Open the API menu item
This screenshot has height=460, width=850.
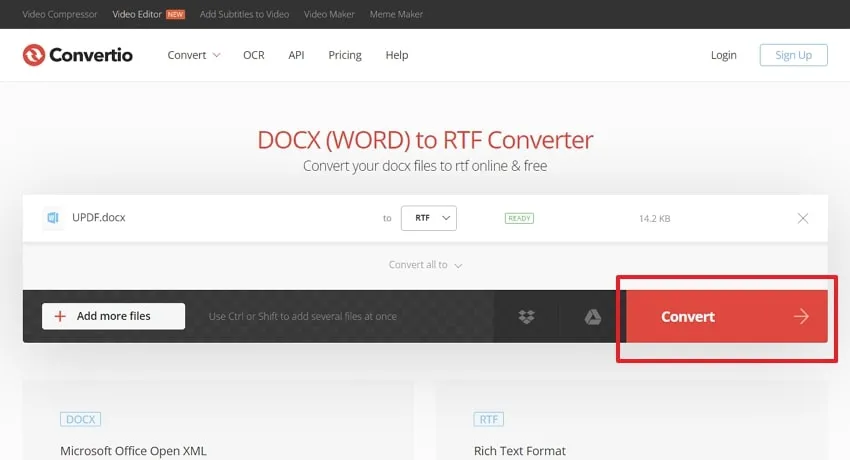[x=296, y=55]
